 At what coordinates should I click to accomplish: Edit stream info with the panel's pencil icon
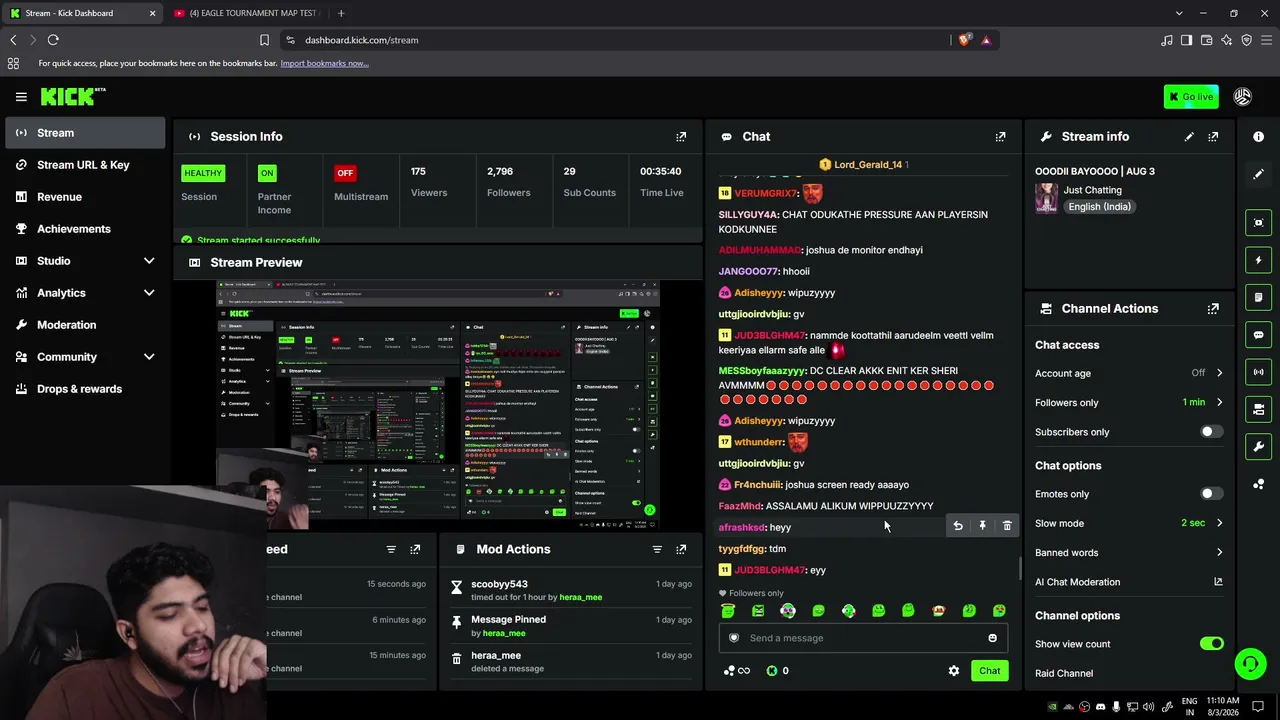(x=1189, y=137)
